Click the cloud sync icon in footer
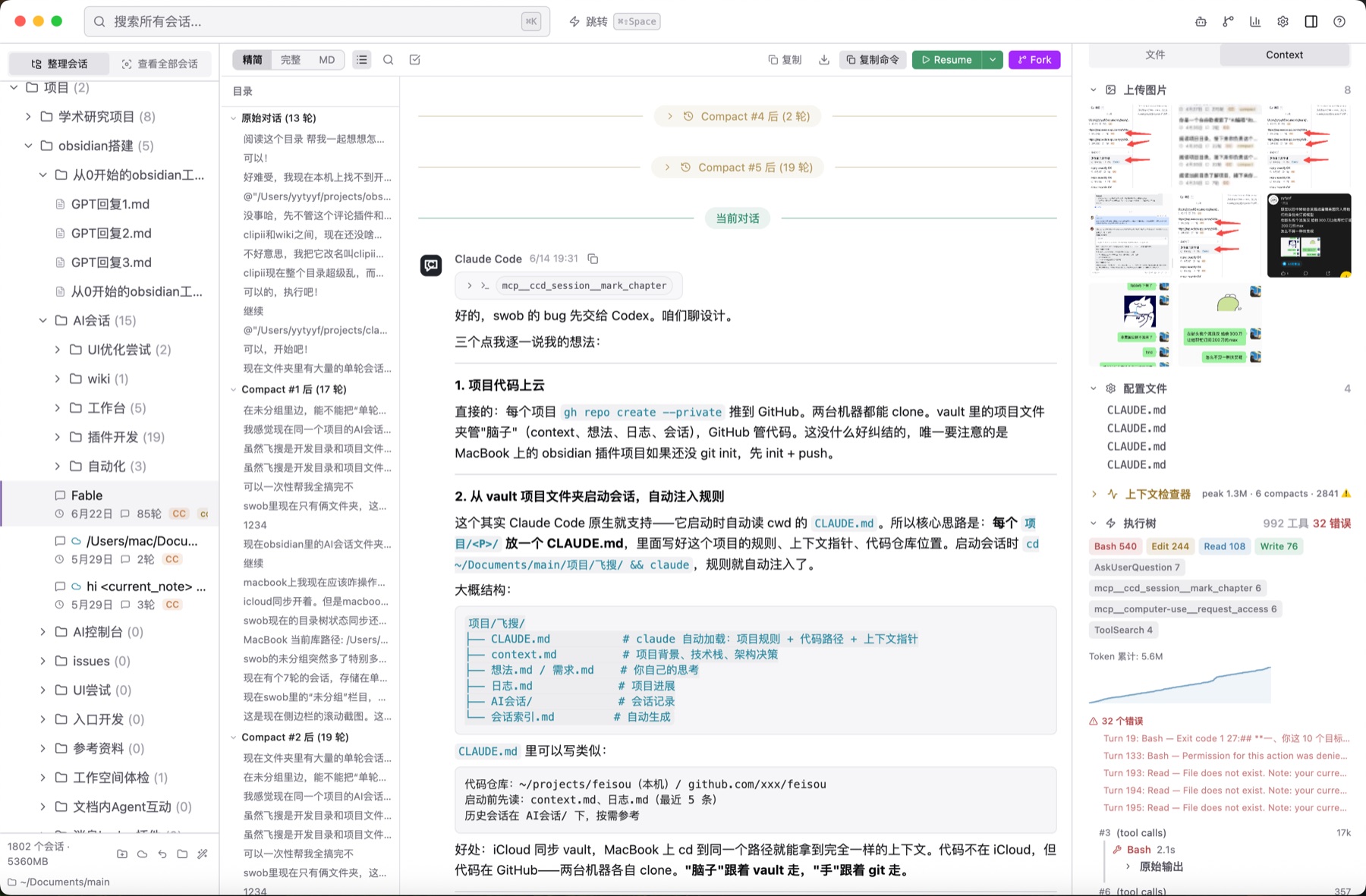This screenshot has height=896, width=1366. click(x=142, y=854)
